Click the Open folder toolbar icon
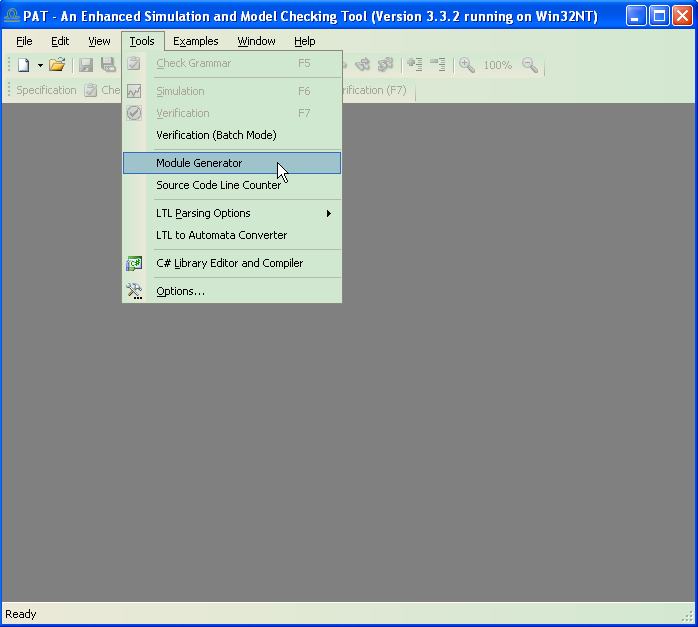Image resolution: width=698 pixels, height=627 pixels. 57,65
